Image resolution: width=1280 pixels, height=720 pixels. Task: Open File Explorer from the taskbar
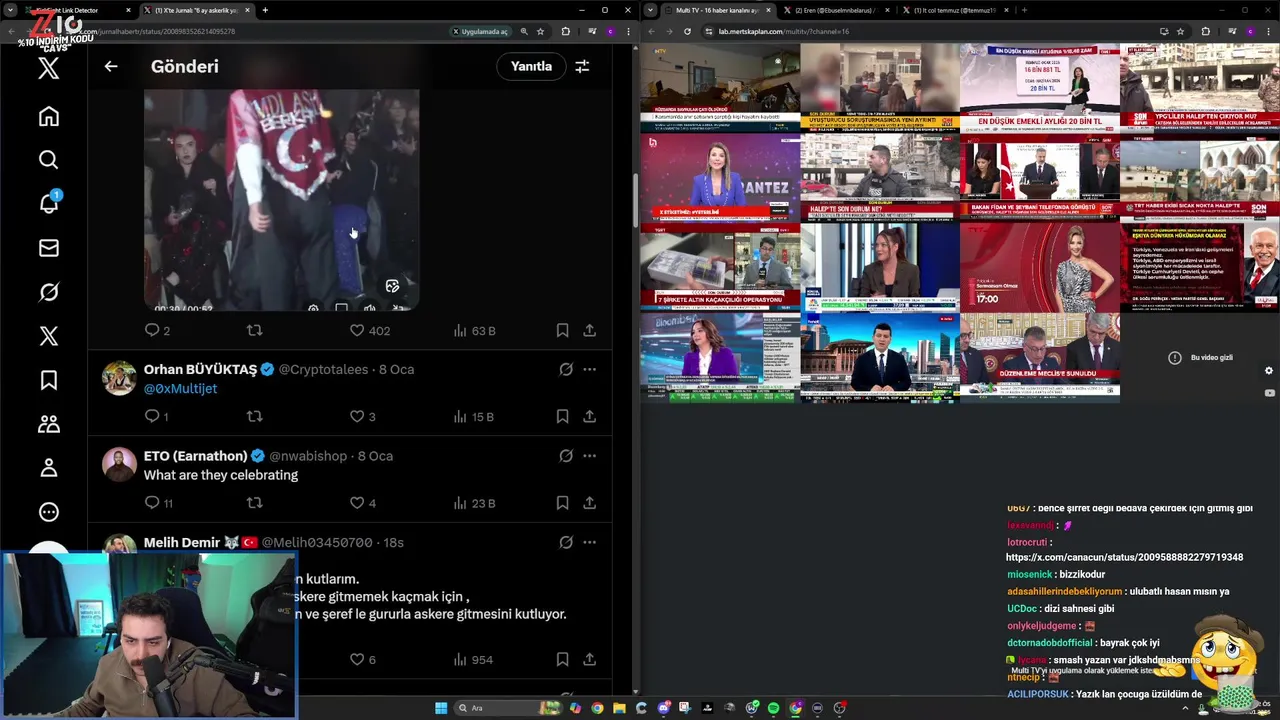(619, 708)
